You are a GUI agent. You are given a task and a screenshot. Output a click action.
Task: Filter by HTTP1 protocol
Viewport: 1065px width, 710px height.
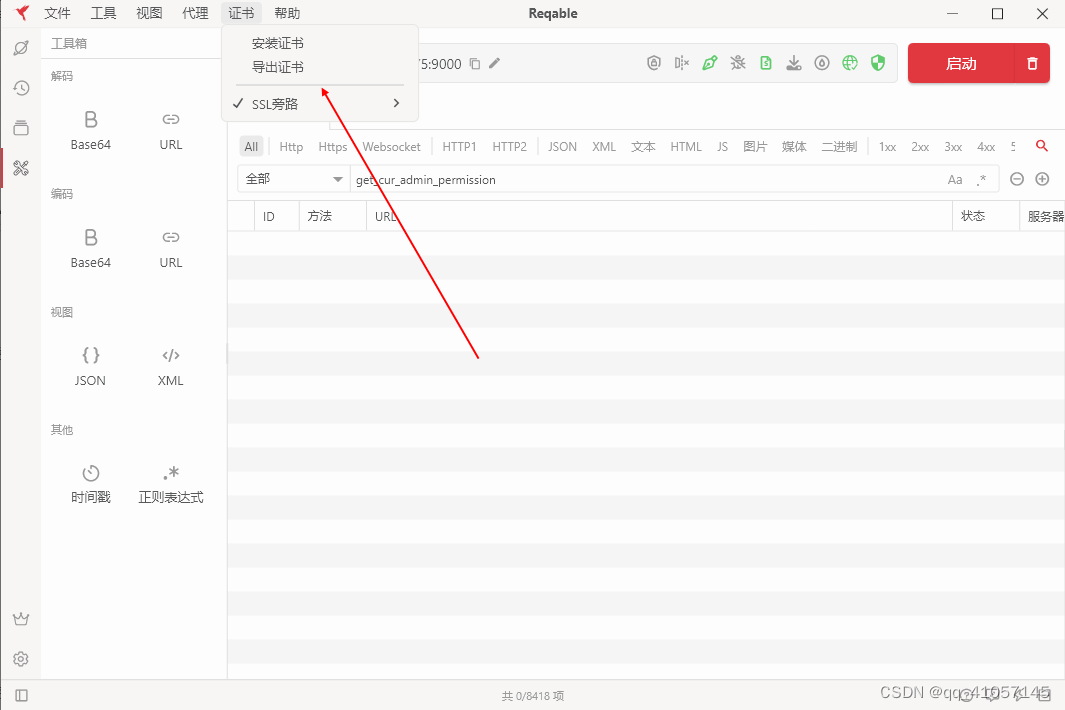459,146
